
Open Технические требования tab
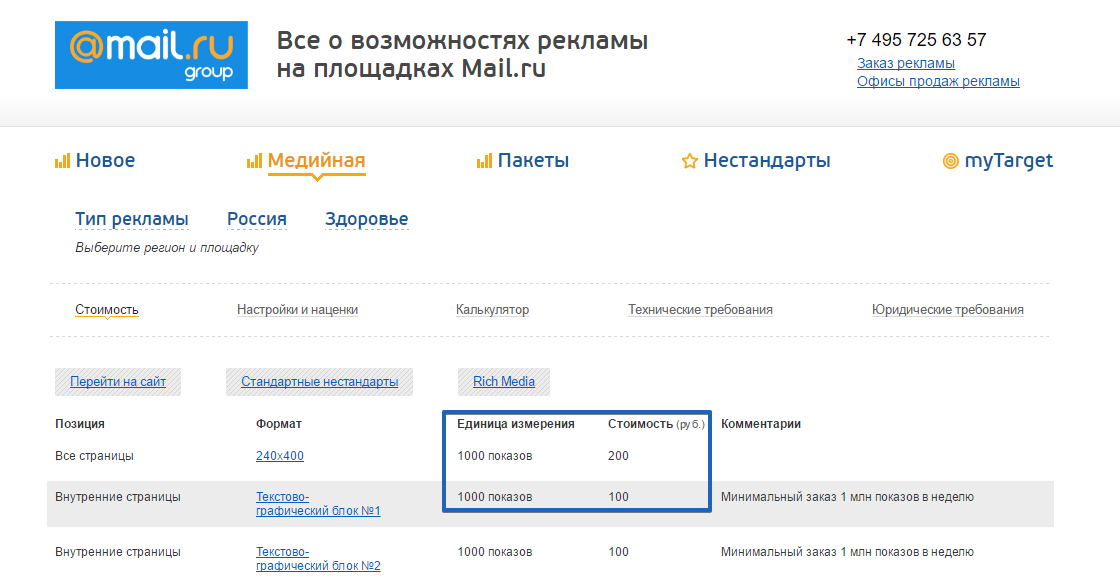coord(700,310)
